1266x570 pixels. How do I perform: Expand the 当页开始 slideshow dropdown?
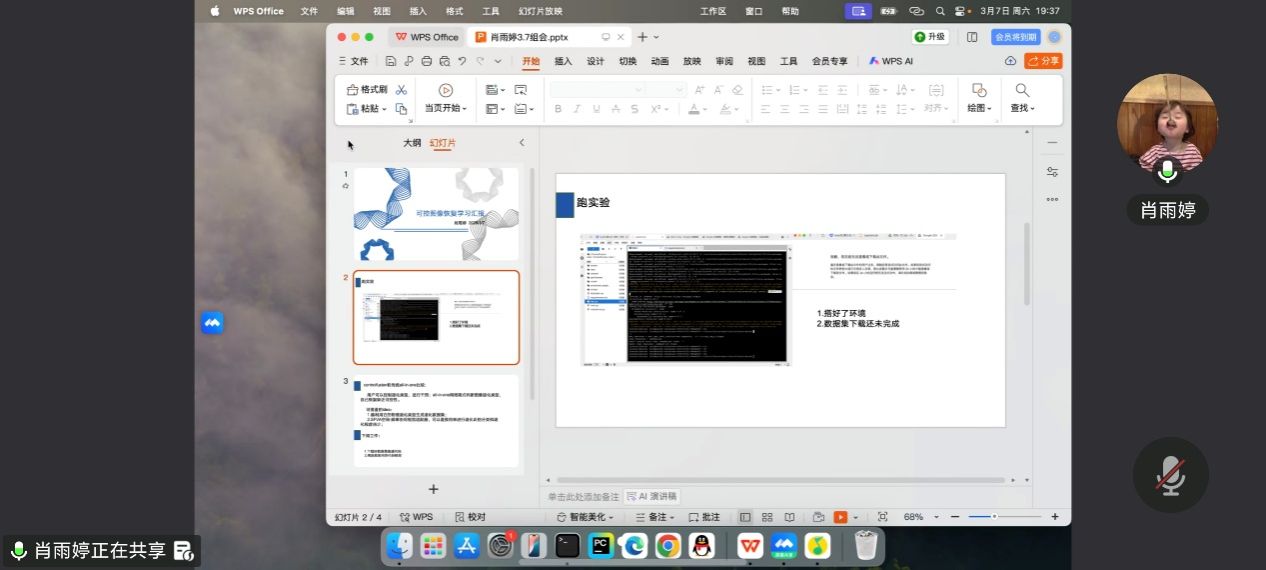click(446, 108)
